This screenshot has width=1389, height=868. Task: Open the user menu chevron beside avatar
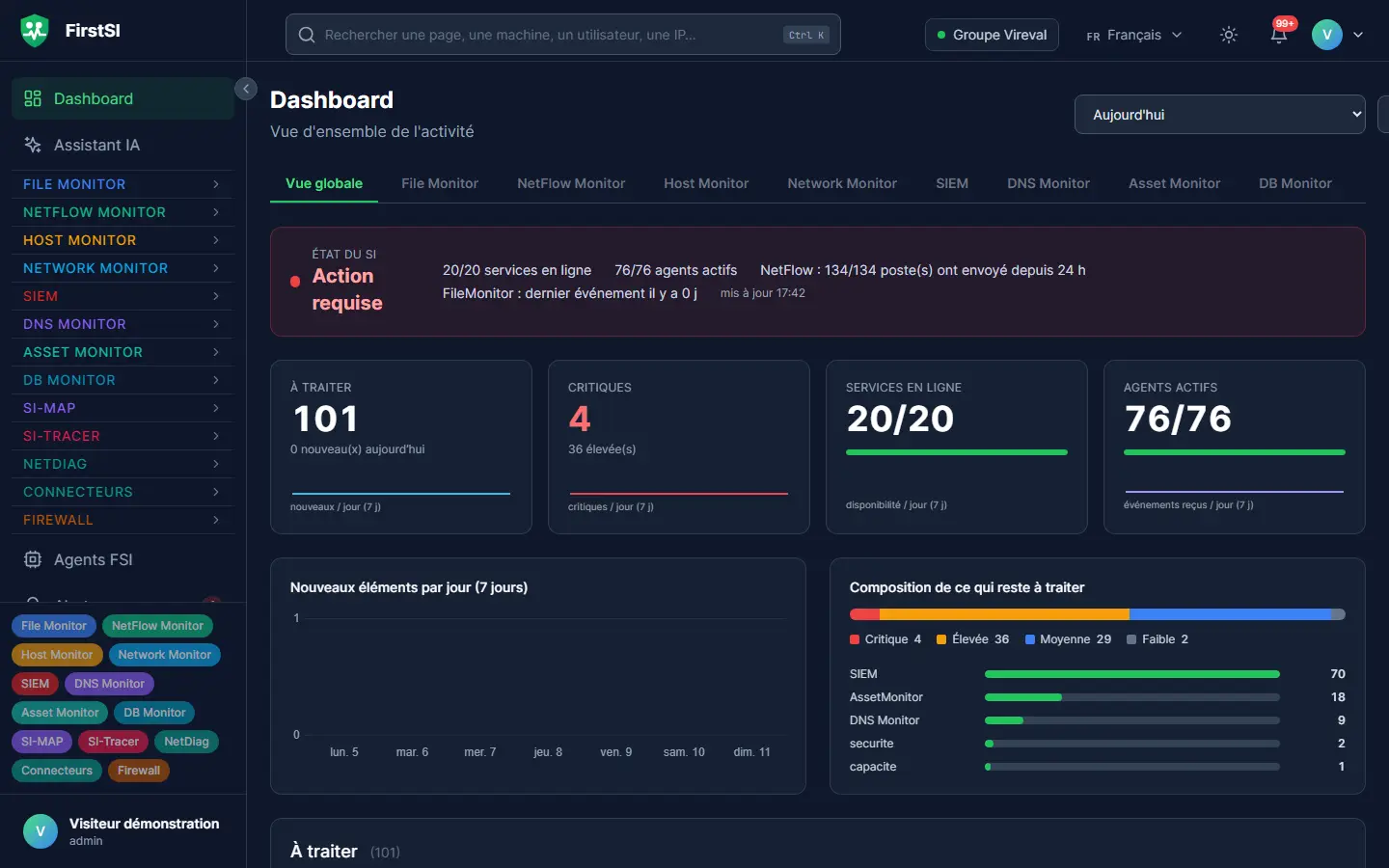[x=1358, y=35]
